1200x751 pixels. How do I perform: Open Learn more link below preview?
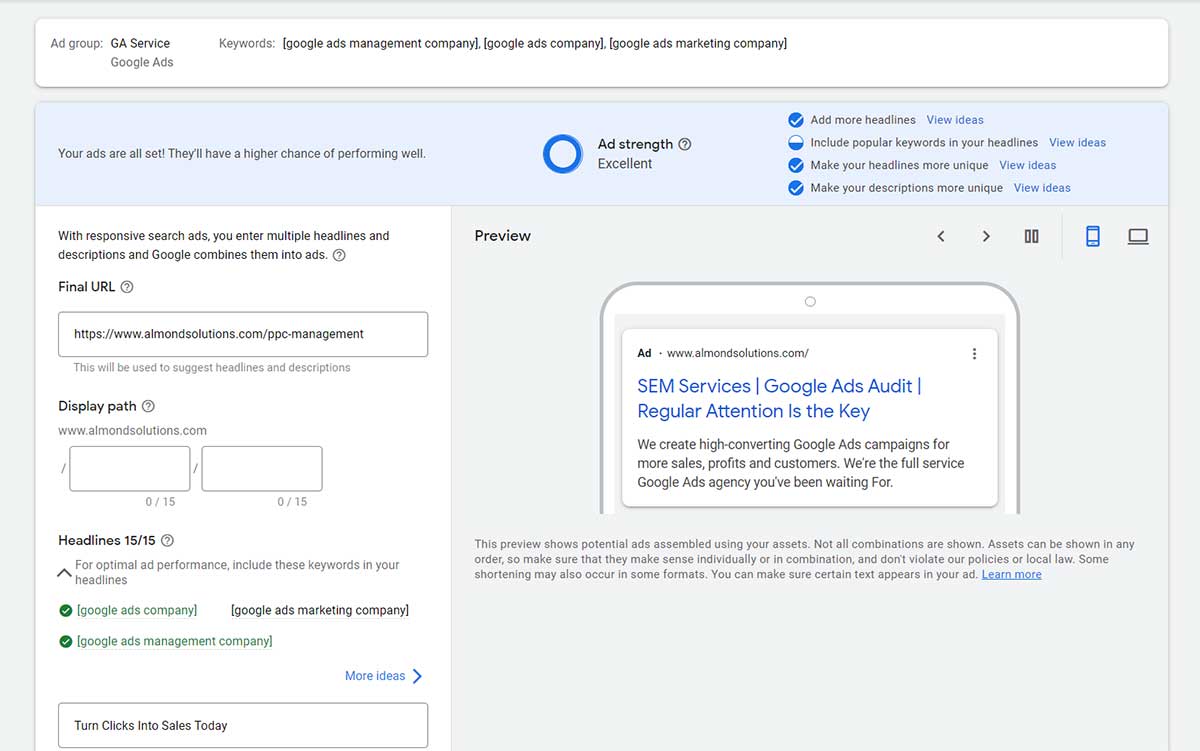1011,575
